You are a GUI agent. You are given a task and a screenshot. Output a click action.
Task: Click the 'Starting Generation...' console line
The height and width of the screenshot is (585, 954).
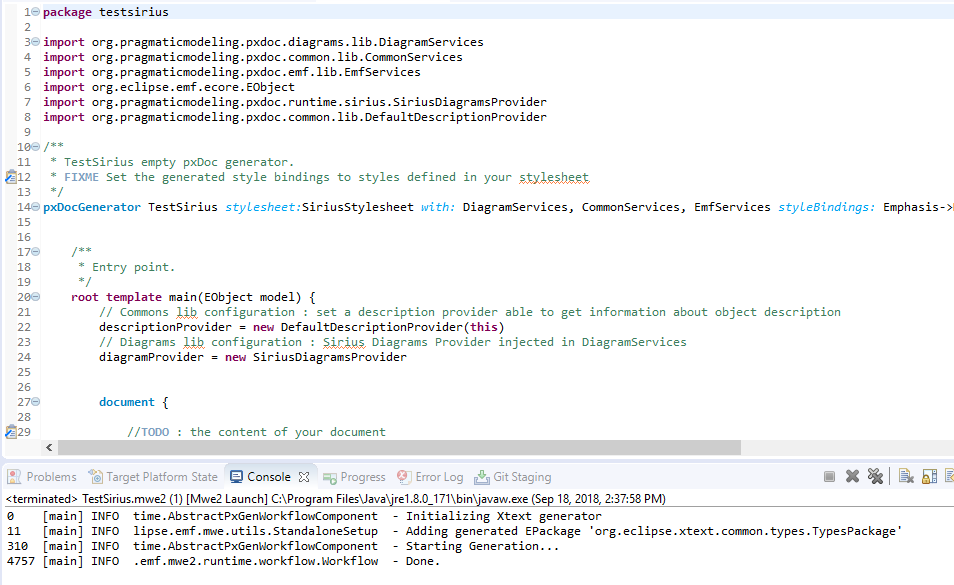283,546
